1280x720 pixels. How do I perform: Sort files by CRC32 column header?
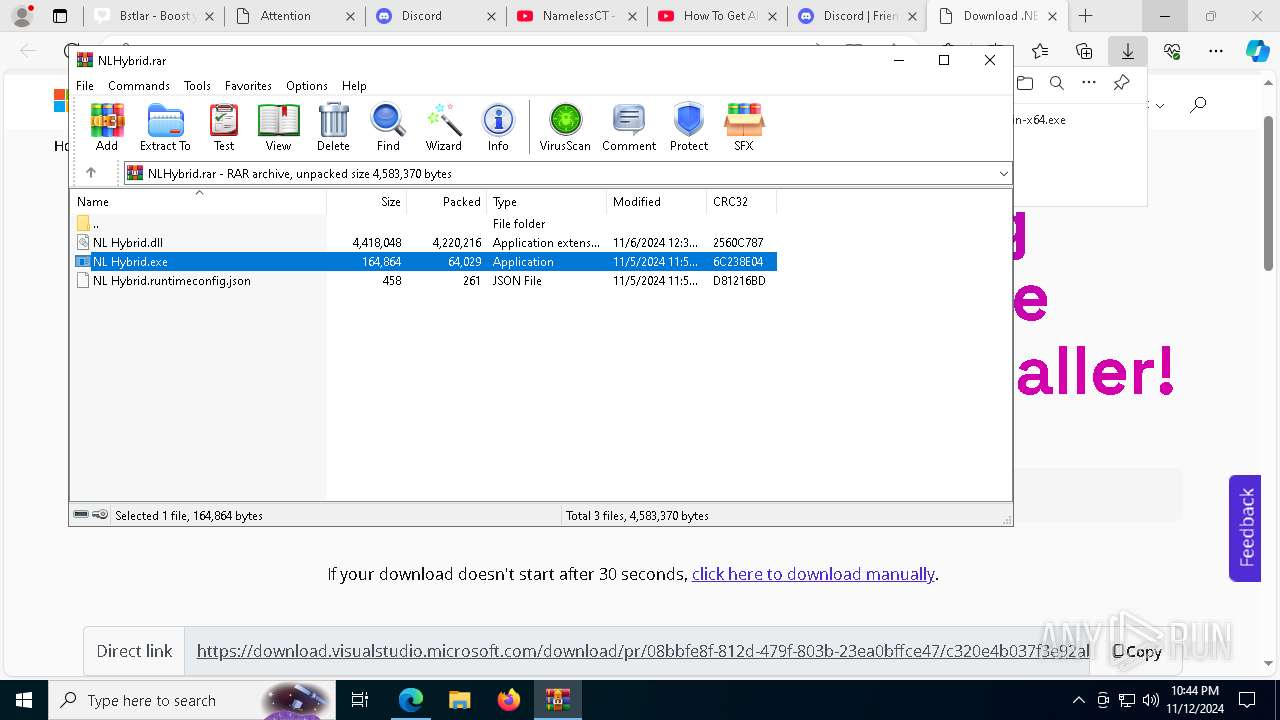click(x=741, y=202)
